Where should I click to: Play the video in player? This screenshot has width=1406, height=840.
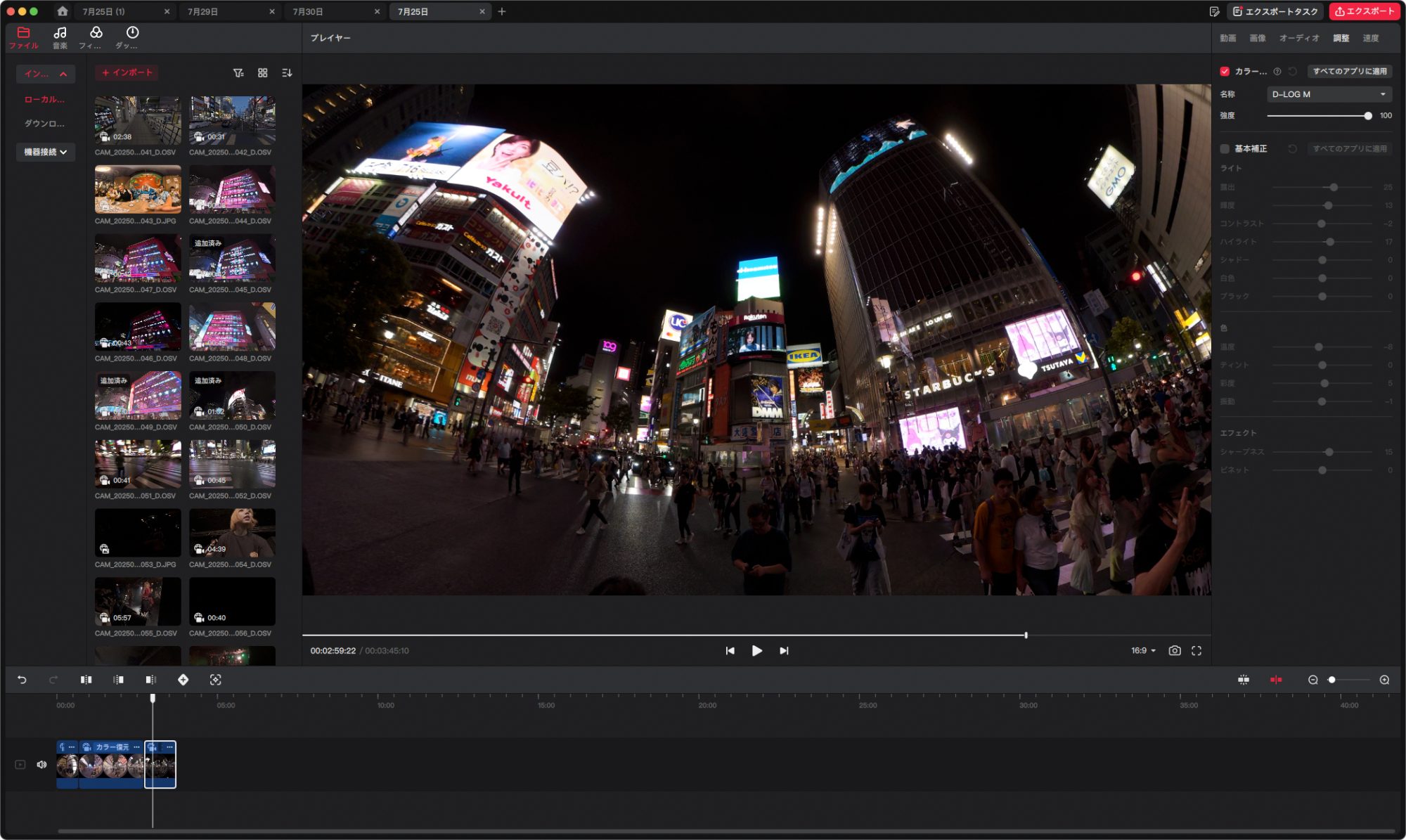click(756, 651)
